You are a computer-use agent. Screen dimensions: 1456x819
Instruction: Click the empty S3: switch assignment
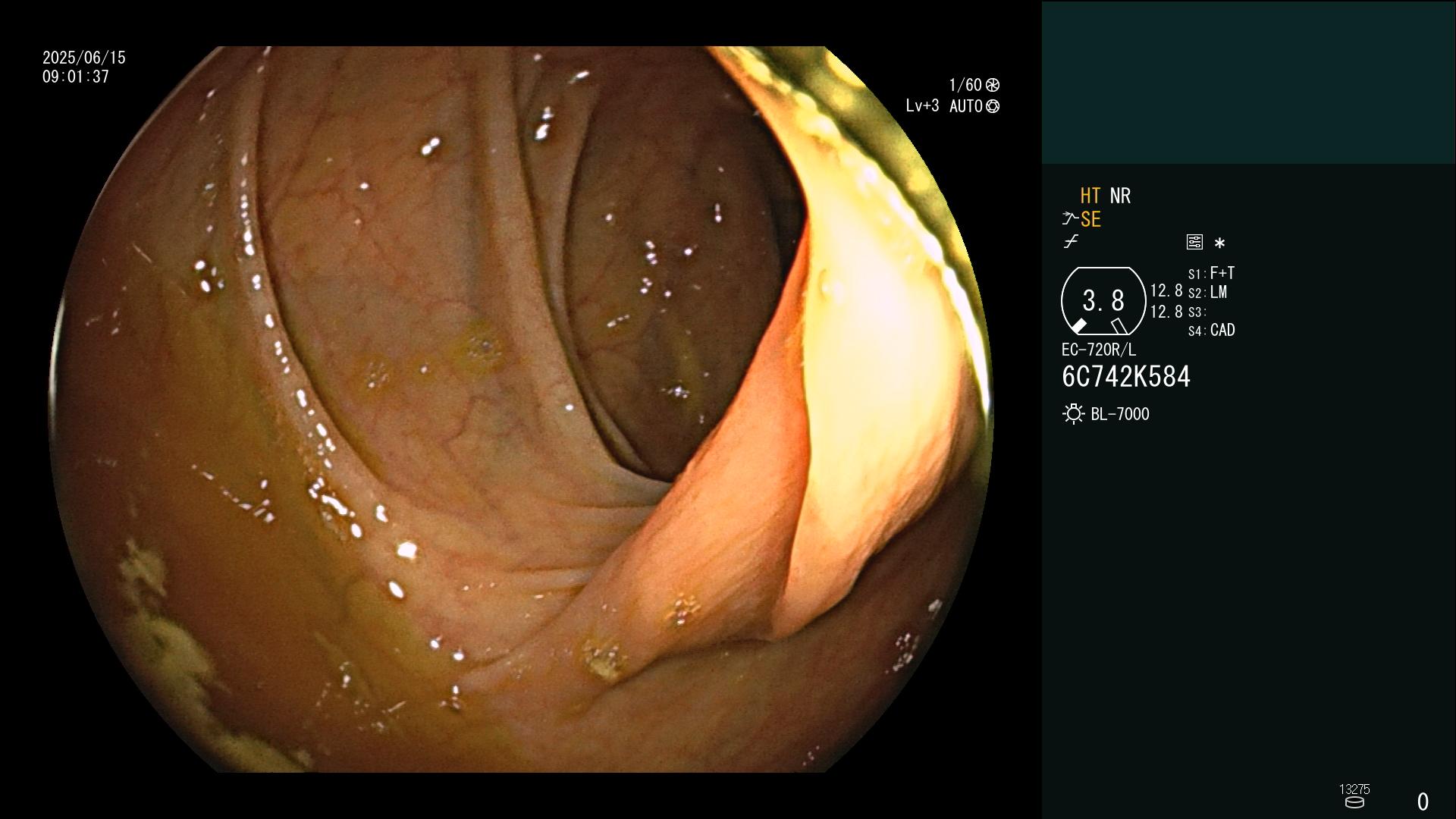(x=1197, y=312)
